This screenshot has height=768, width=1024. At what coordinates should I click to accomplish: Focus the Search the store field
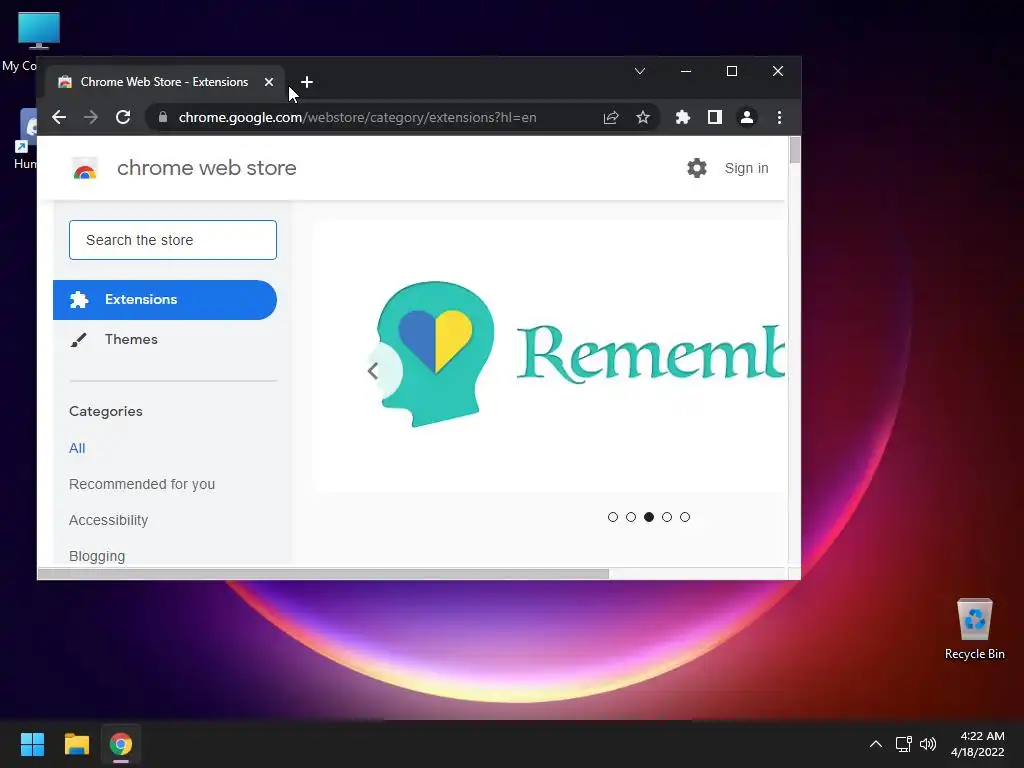click(x=173, y=240)
